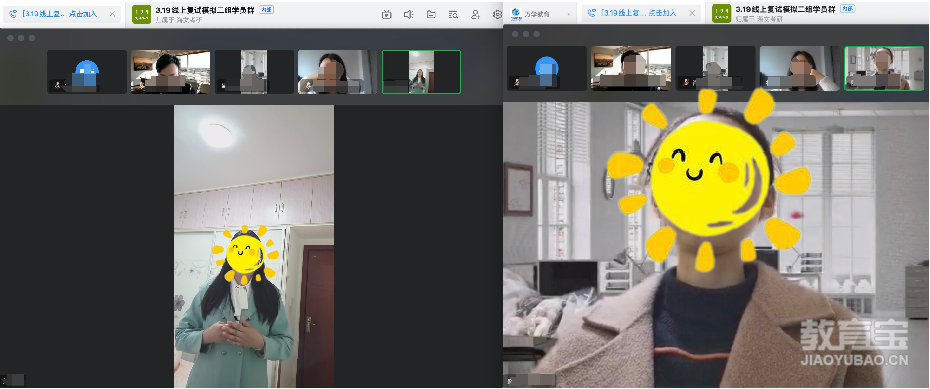Viewport: 930px width, 389px height.
Task: Click the green group avatar on left
Action: pos(141,14)
